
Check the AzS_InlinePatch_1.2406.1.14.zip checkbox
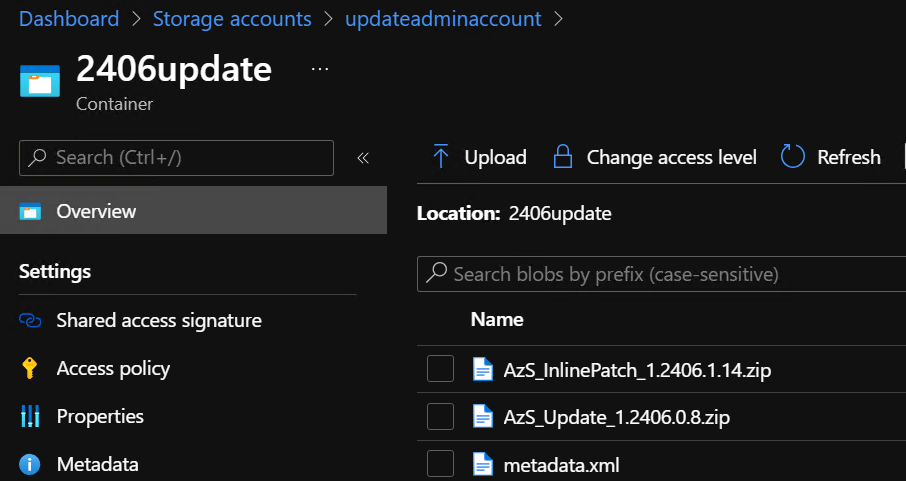(x=441, y=369)
